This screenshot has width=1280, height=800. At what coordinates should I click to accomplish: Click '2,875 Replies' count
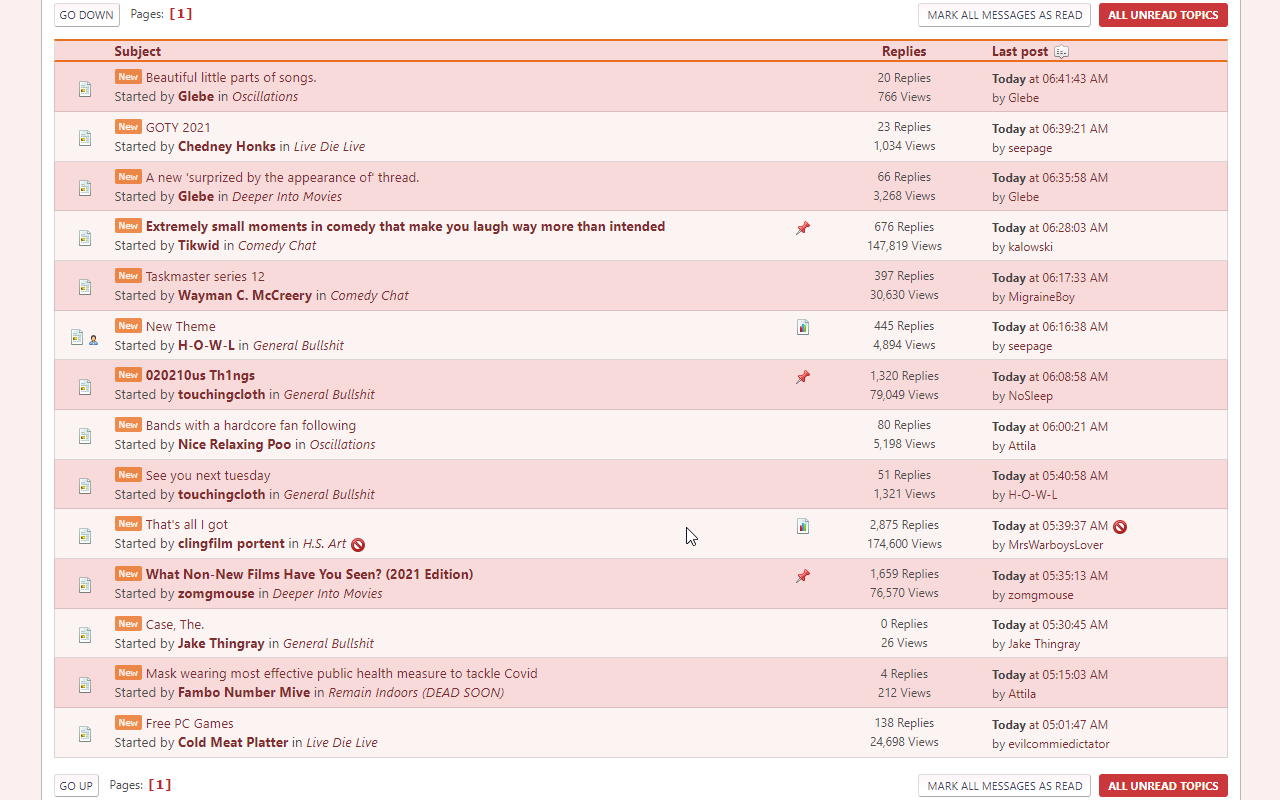(904, 525)
